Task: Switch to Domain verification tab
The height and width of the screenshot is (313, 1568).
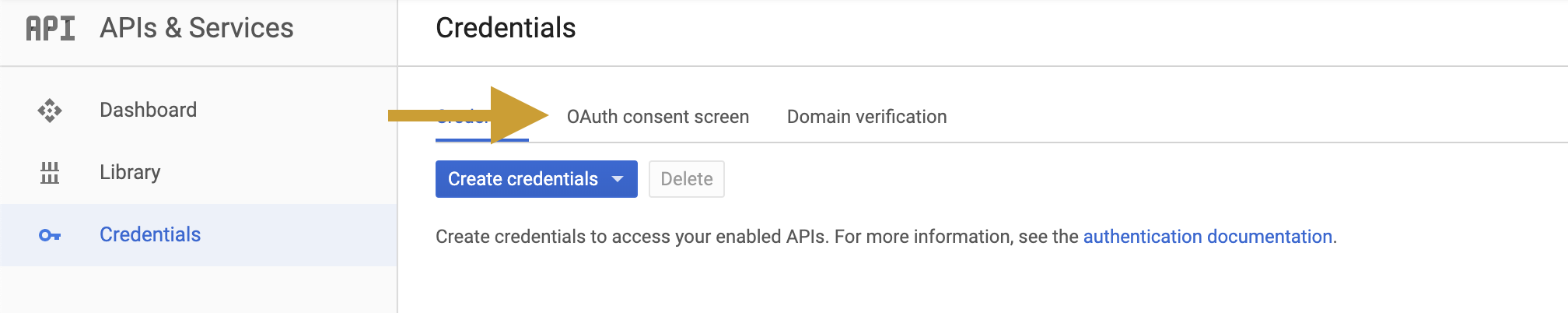Action: click(x=866, y=117)
